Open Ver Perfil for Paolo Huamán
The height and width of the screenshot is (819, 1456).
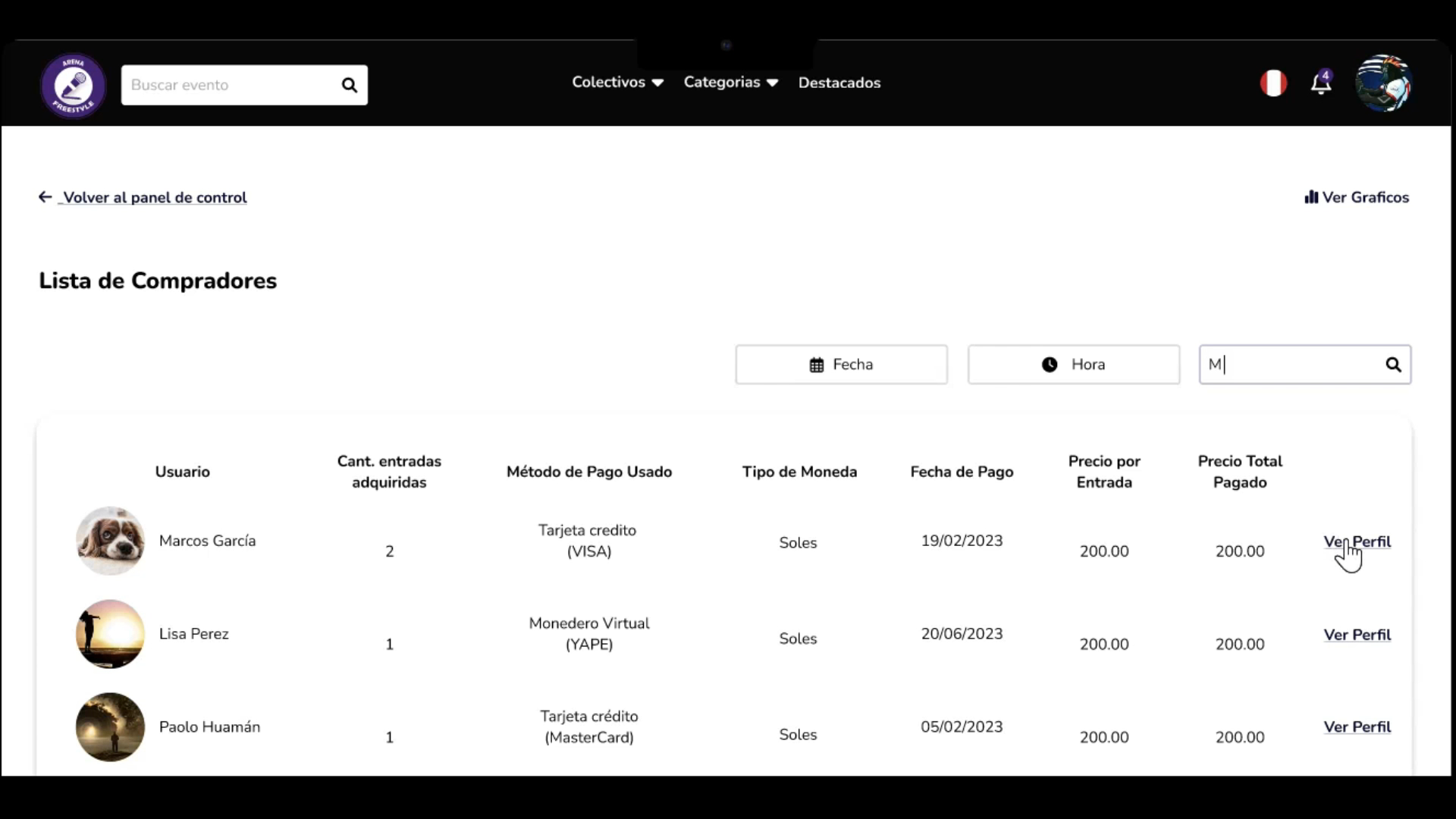point(1357,726)
